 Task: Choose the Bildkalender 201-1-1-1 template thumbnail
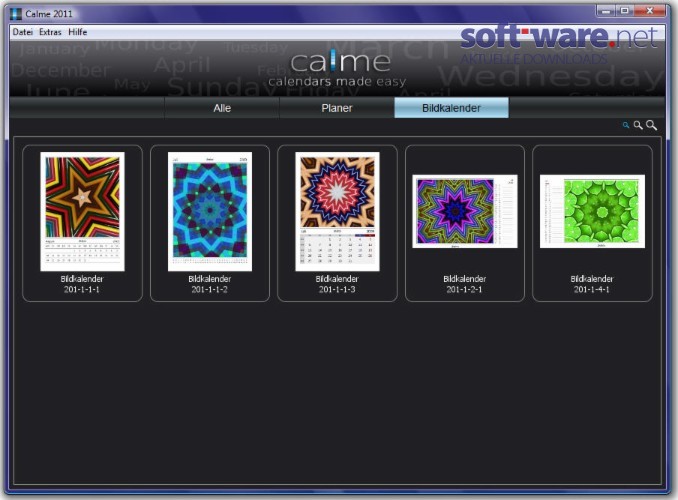[x=82, y=212]
